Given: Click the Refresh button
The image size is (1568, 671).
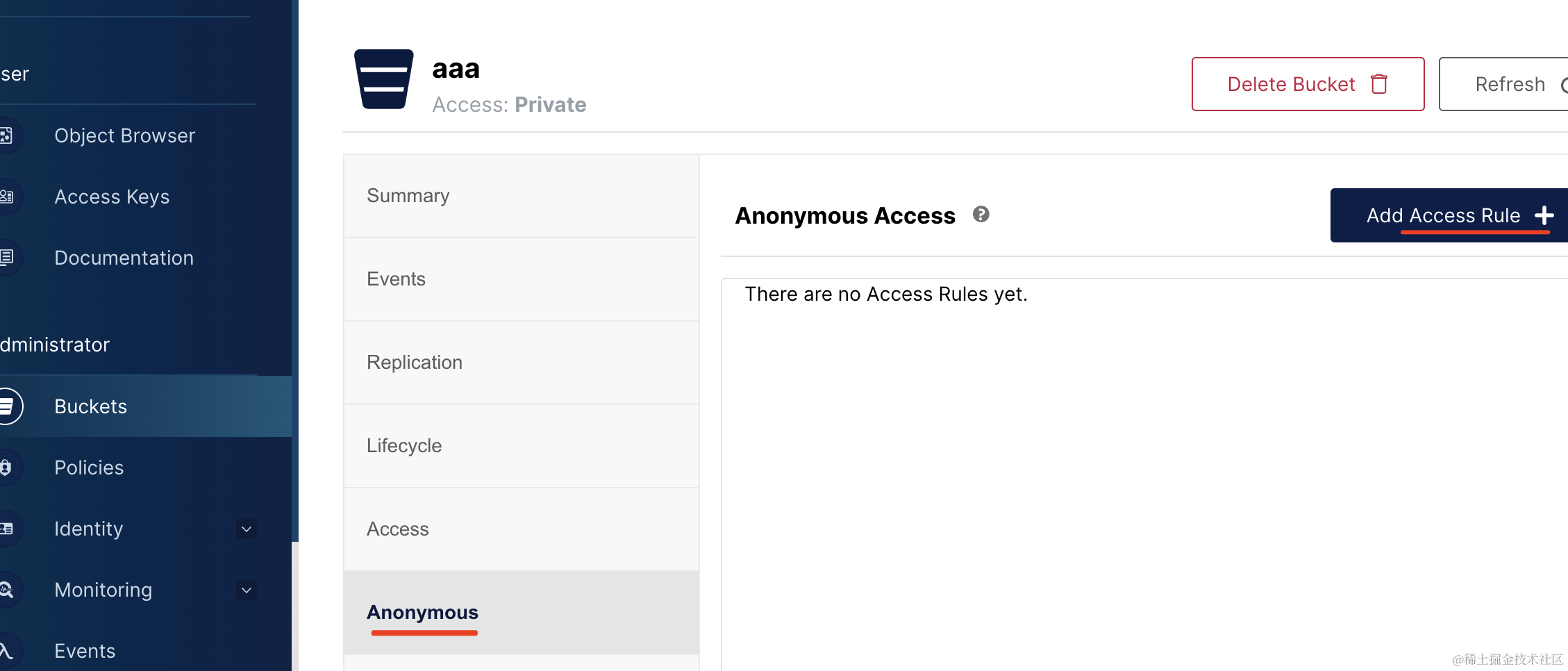Looking at the screenshot, I should 1510,84.
